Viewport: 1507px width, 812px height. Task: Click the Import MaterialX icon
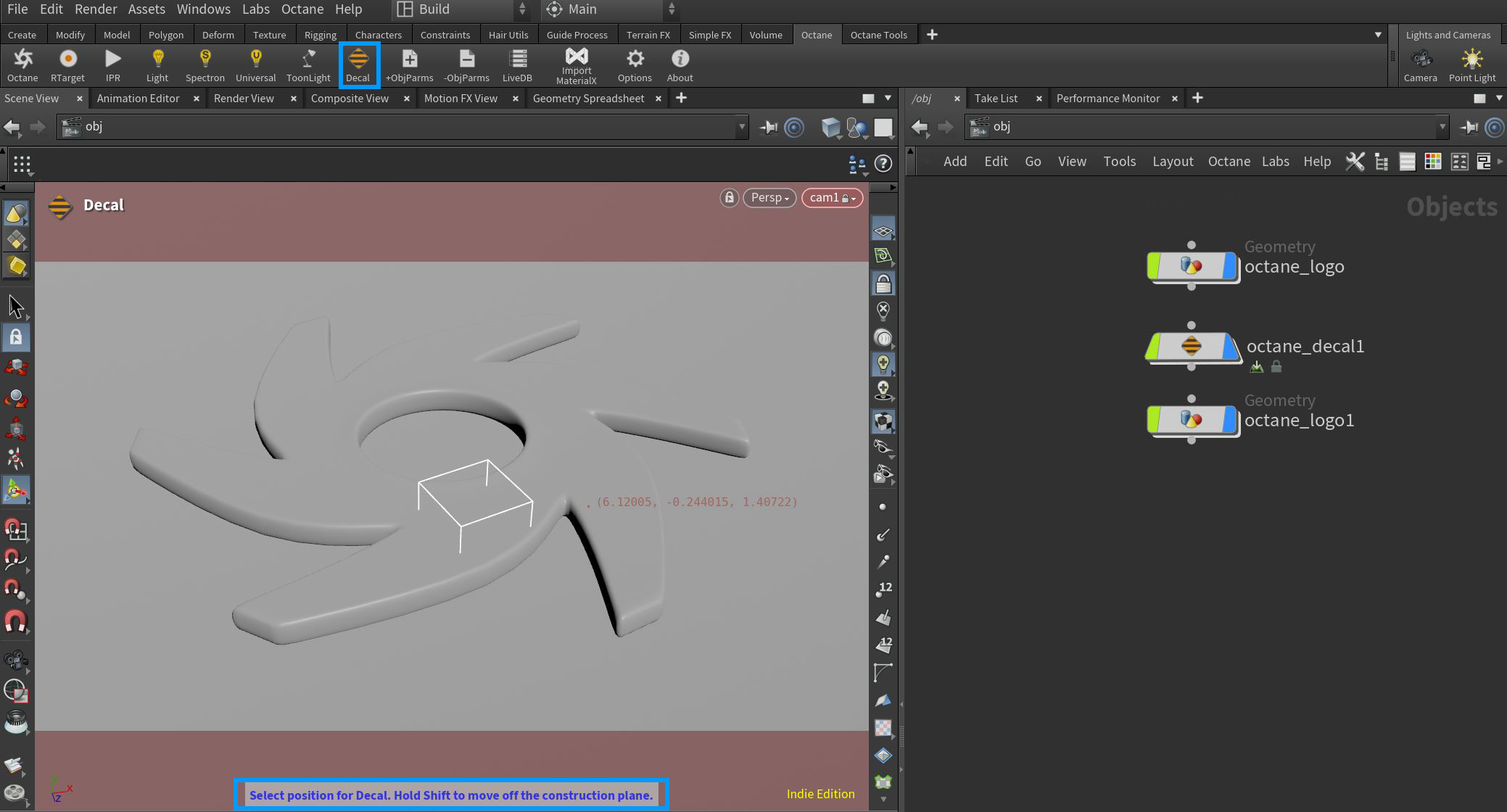click(577, 57)
